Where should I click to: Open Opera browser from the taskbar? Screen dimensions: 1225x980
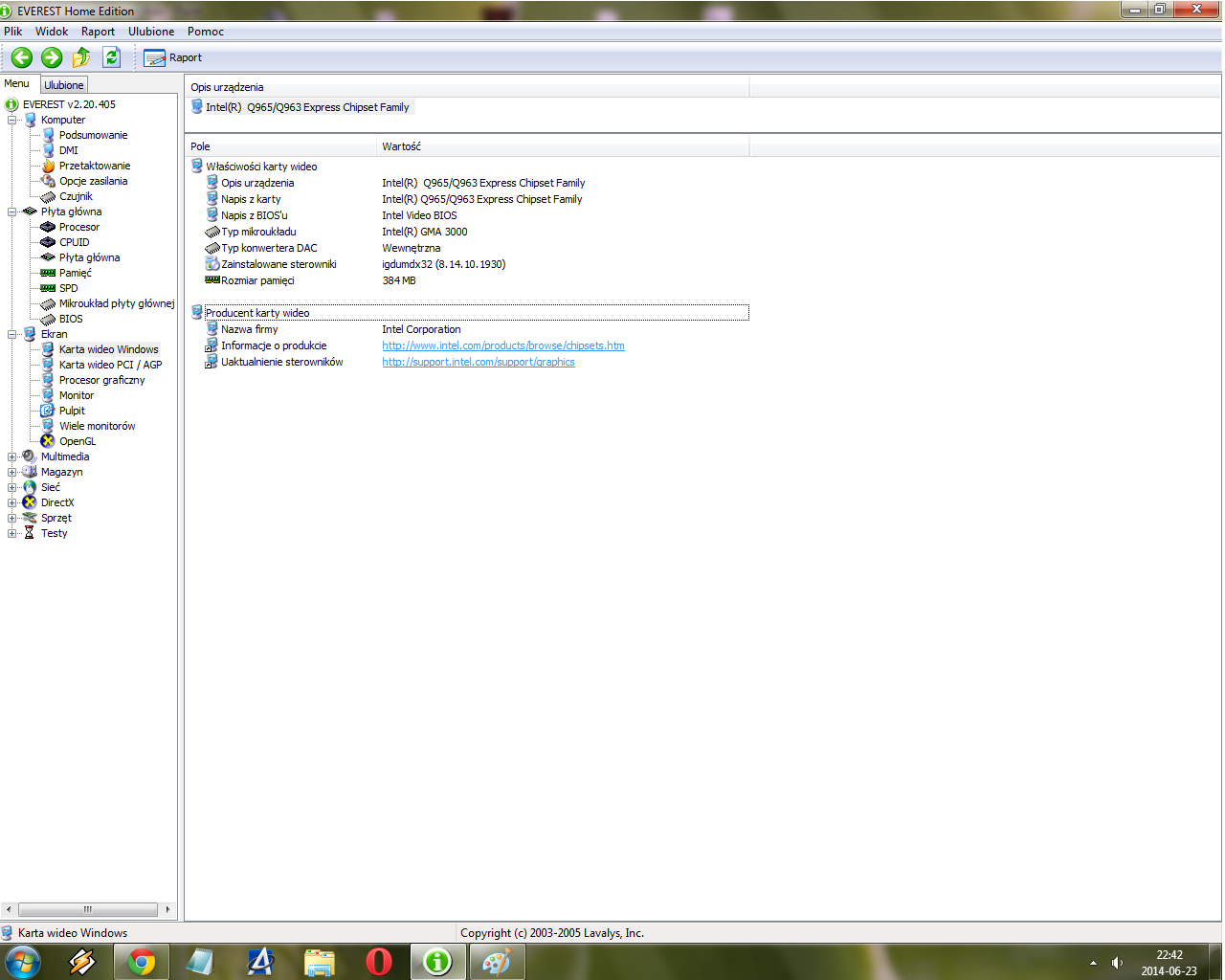[x=379, y=962]
